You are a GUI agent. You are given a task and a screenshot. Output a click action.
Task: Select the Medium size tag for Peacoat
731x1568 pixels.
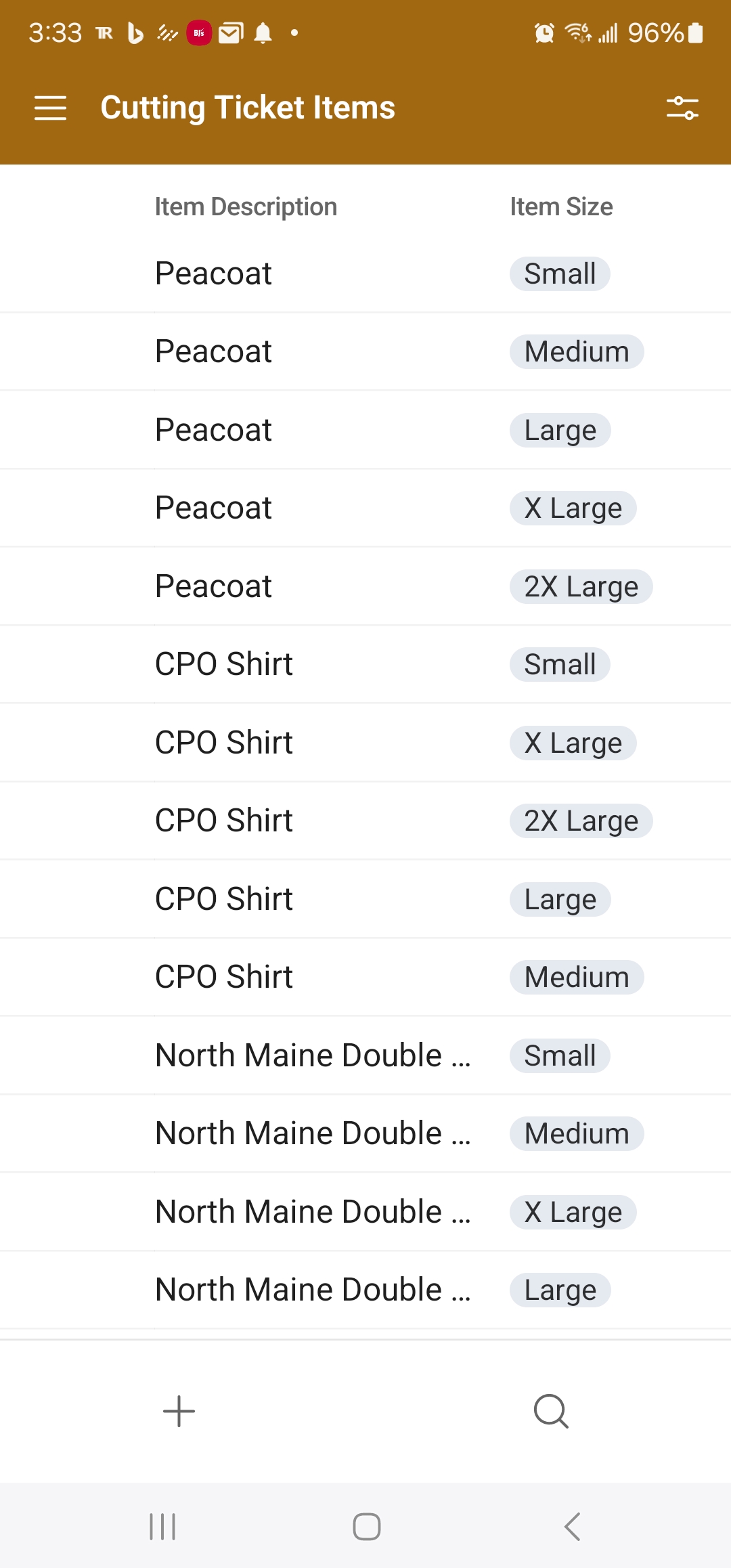coord(577,352)
